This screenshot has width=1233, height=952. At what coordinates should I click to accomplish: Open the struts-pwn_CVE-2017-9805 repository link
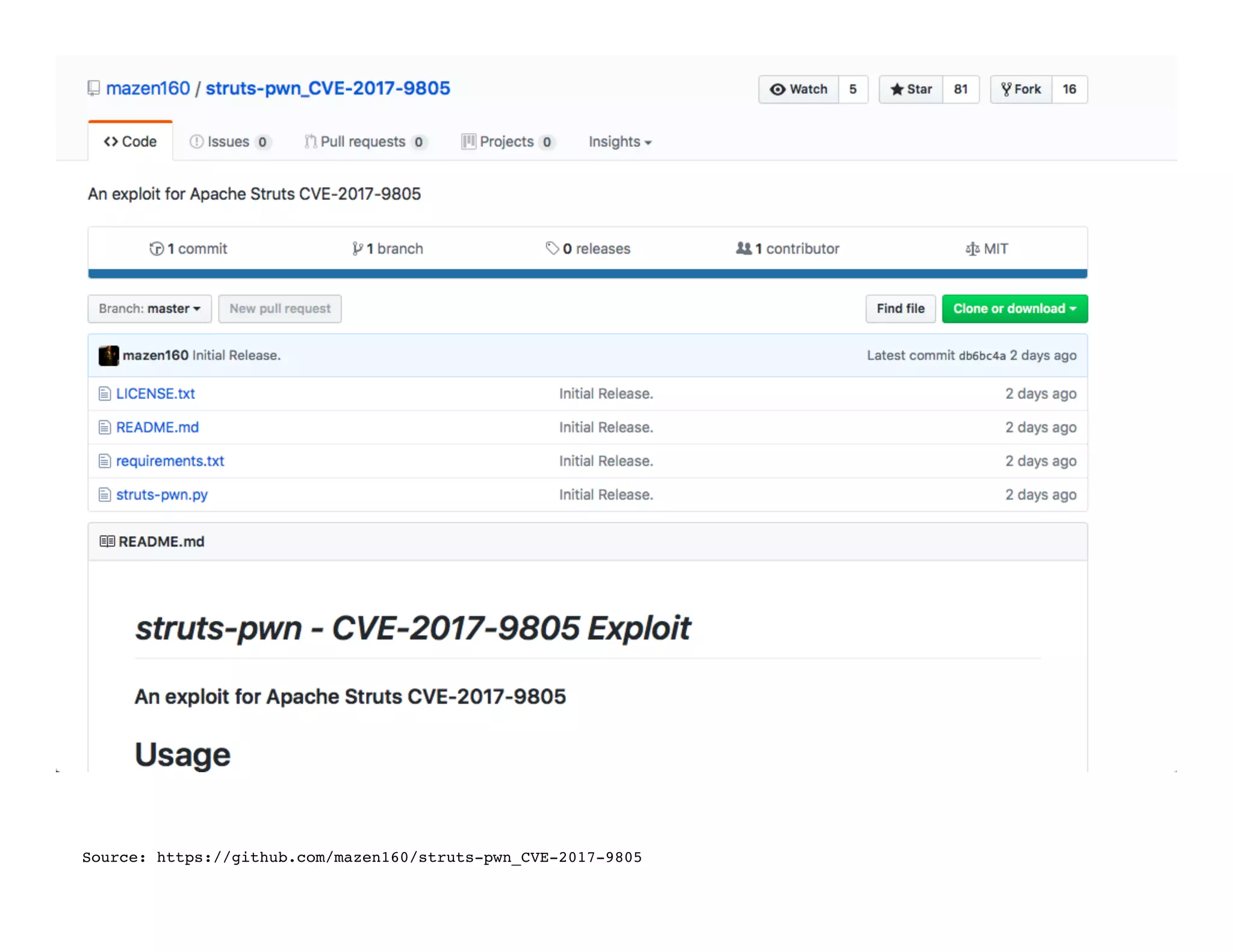pos(328,88)
